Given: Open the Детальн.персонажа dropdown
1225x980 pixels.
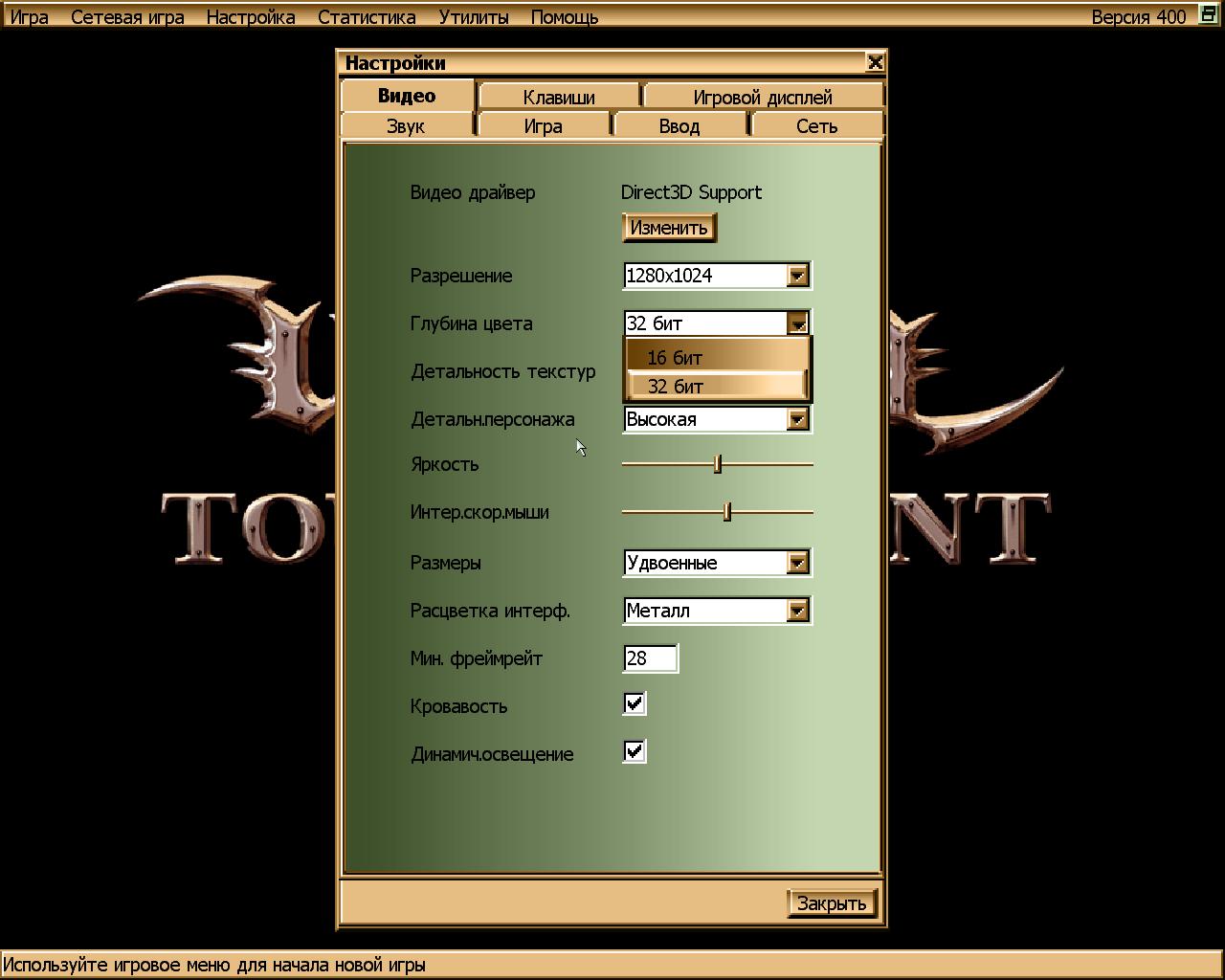Looking at the screenshot, I should (x=797, y=419).
